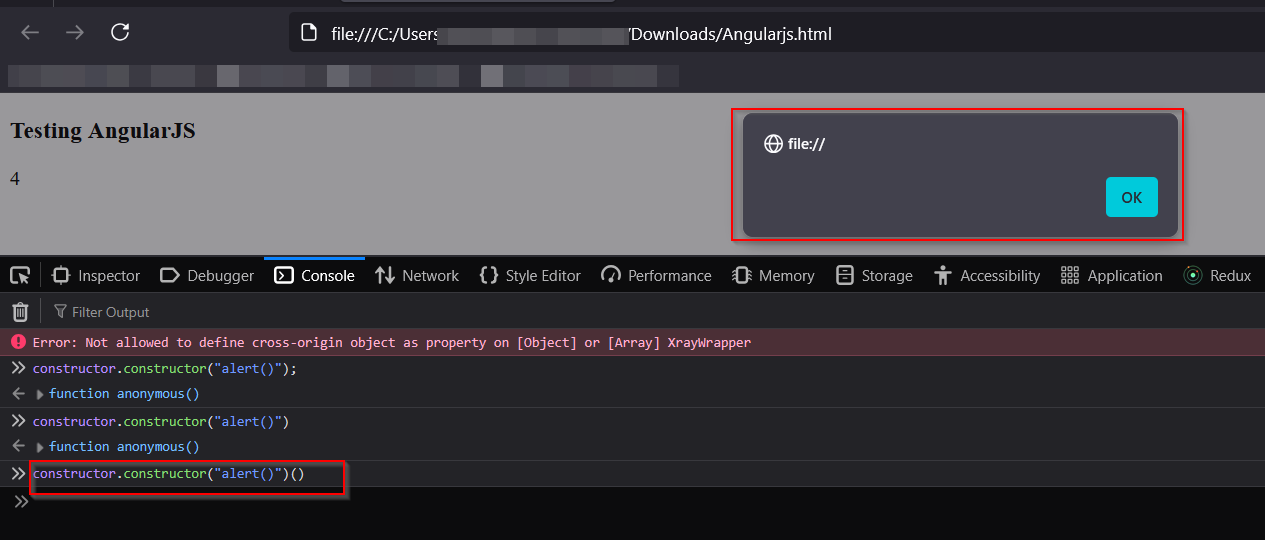Open the Storage tab
Screen dimensions: 1265x540
tap(874, 276)
